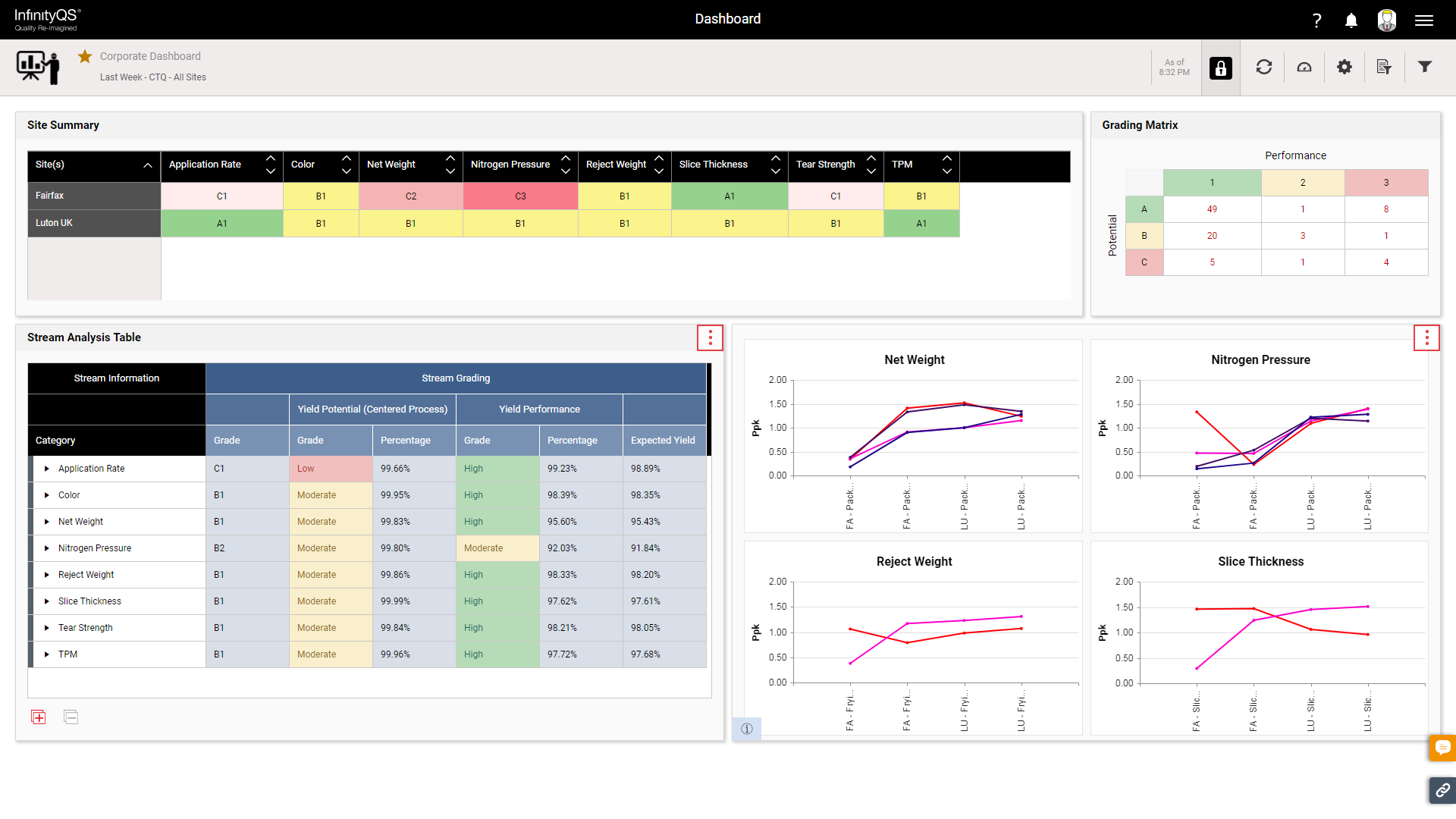Expand the Application Rate category row

coord(47,469)
